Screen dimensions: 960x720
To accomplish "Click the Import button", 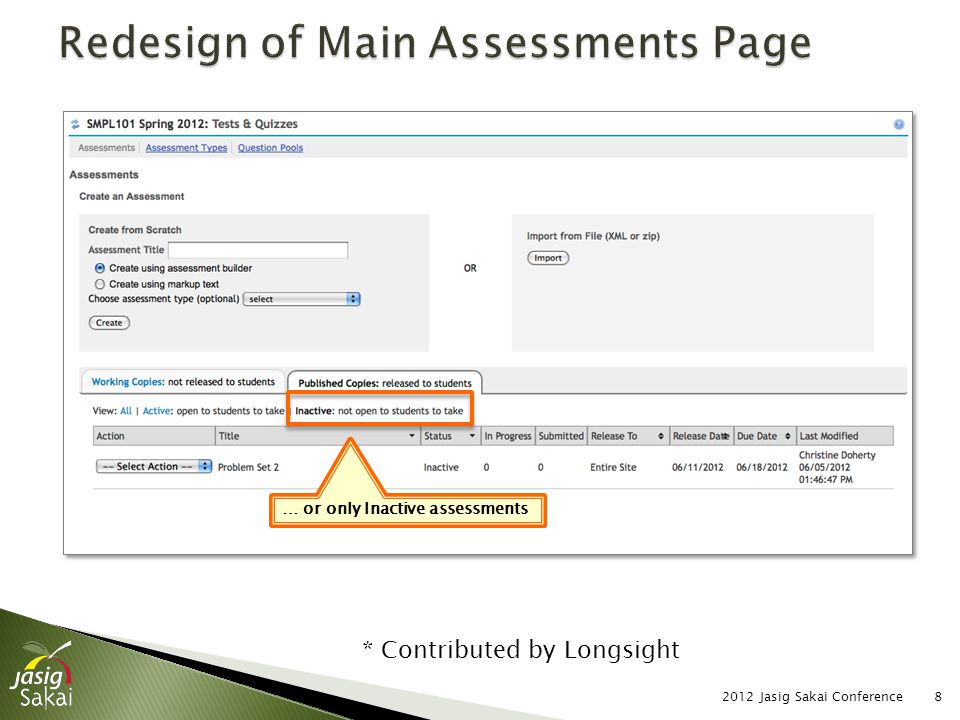I will click(x=548, y=258).
